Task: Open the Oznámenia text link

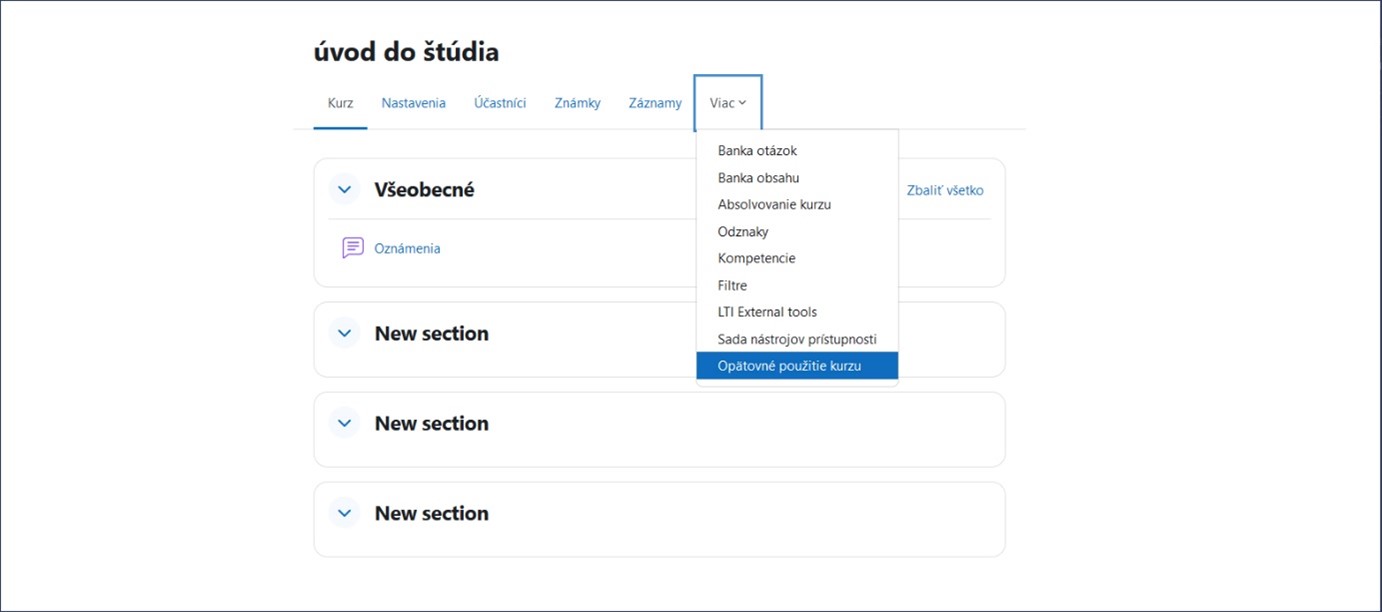Action: point(407,248)
